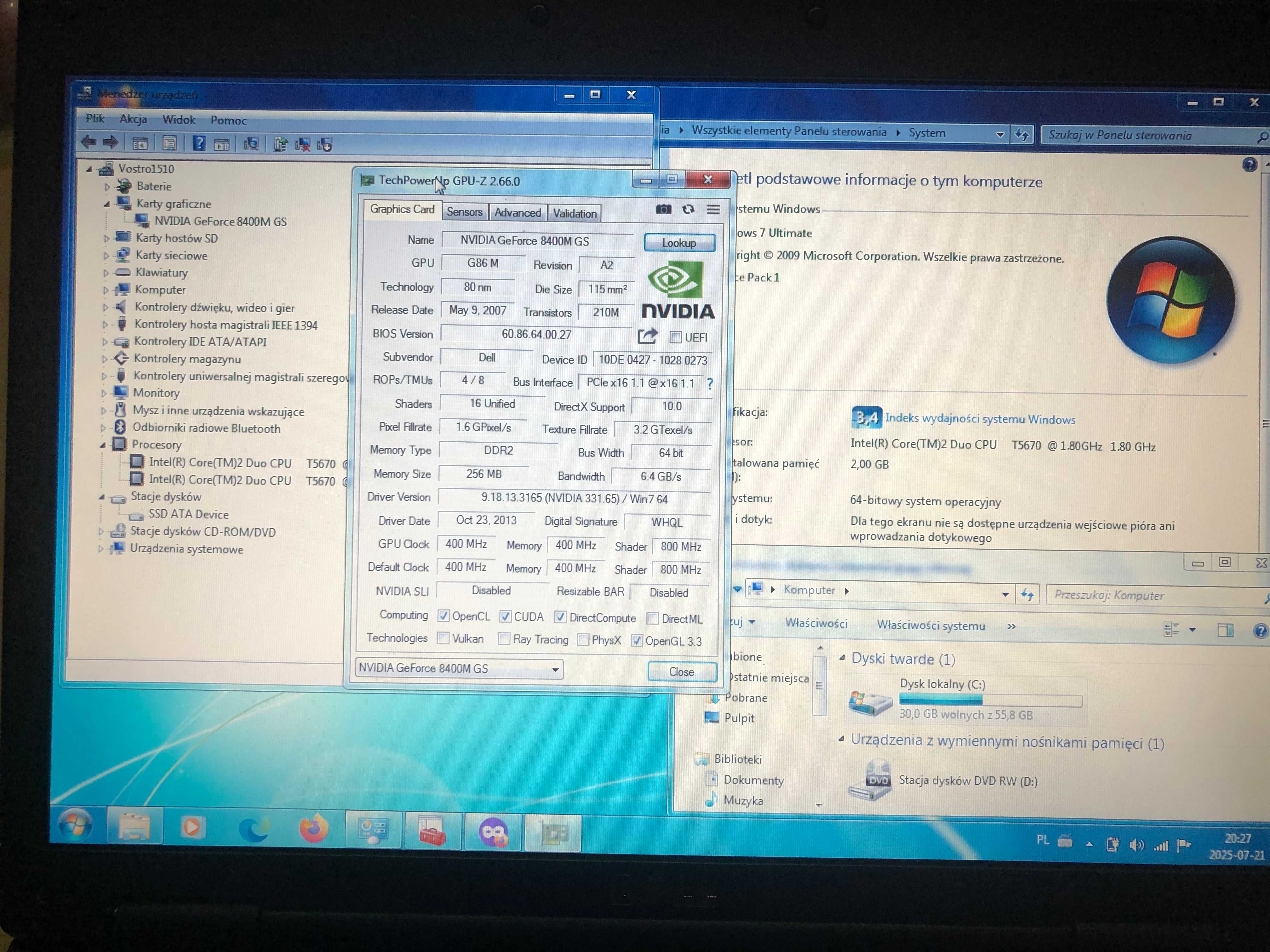Click the Back arrow in Device Manager toolbar

click(x=89, y=142)
